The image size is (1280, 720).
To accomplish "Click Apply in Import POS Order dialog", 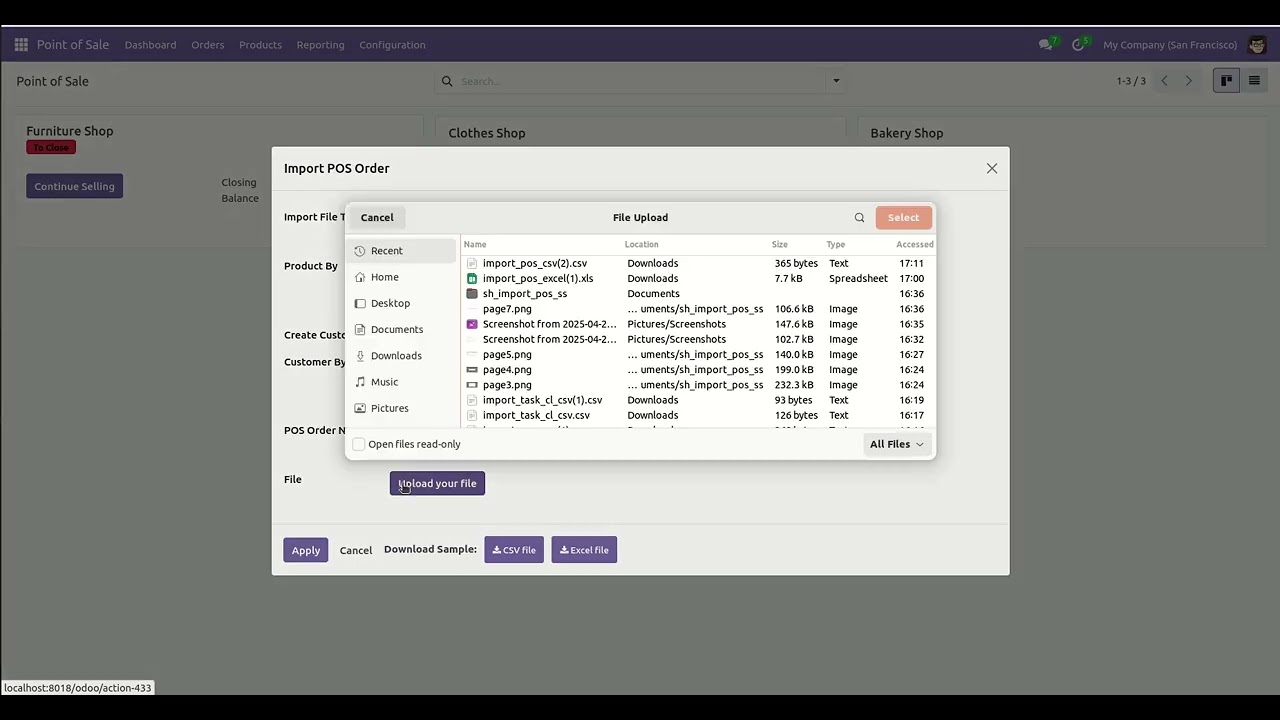I will 306,550.
